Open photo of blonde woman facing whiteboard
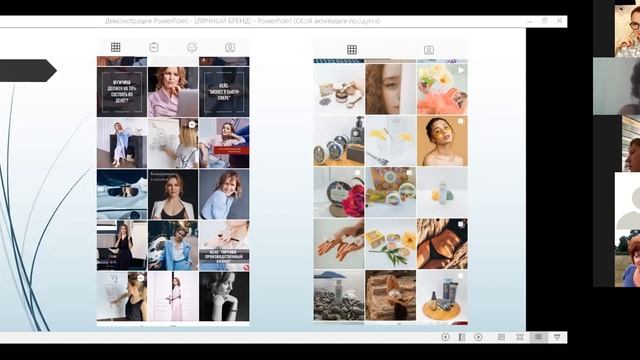Viewport: 640px width, 360px height. 173,143
